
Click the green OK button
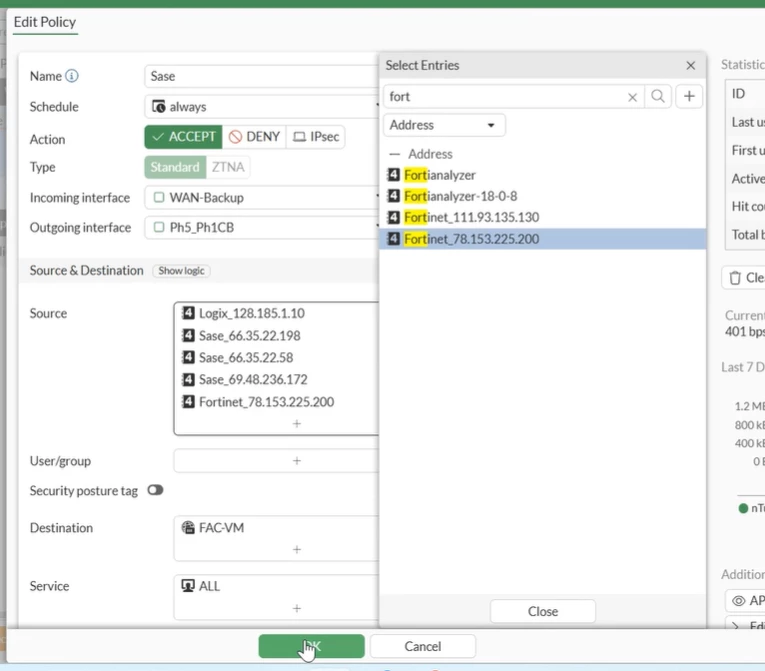point(311,646)
